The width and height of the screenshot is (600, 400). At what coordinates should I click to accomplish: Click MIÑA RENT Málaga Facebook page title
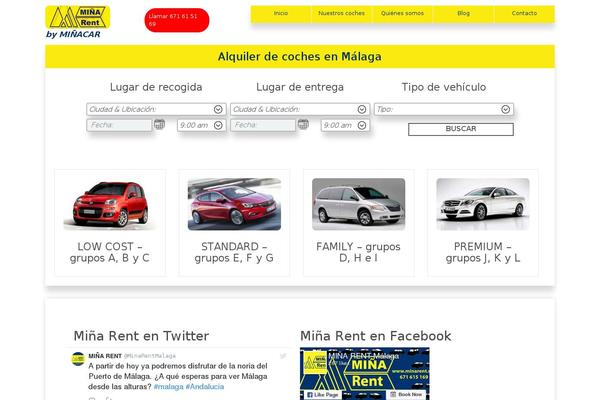click(364, 356)
